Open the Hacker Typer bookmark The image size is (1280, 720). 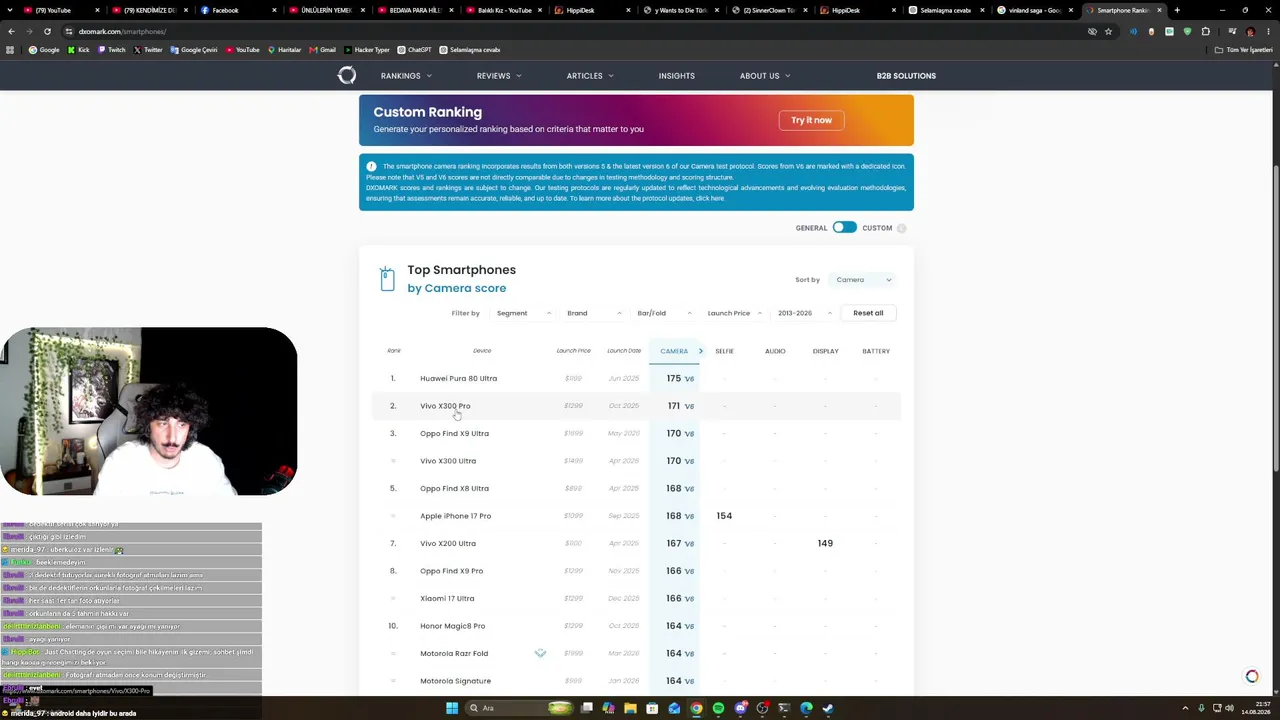point(366,49)
